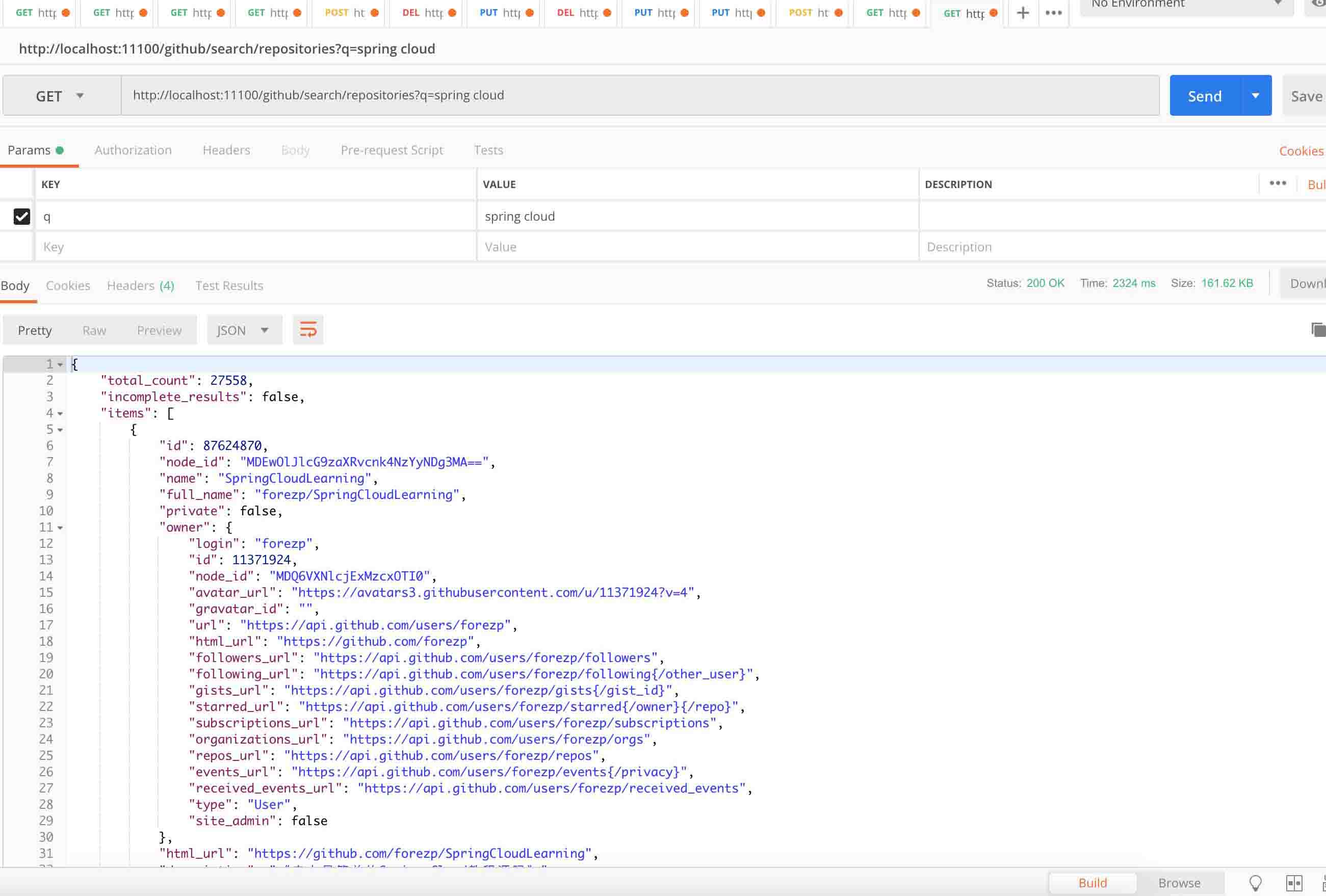Image resolution: width=1326 pixels, height=896 pixels.
Task: Collapse the items array at line 4
Action: [x=60, y=413]
